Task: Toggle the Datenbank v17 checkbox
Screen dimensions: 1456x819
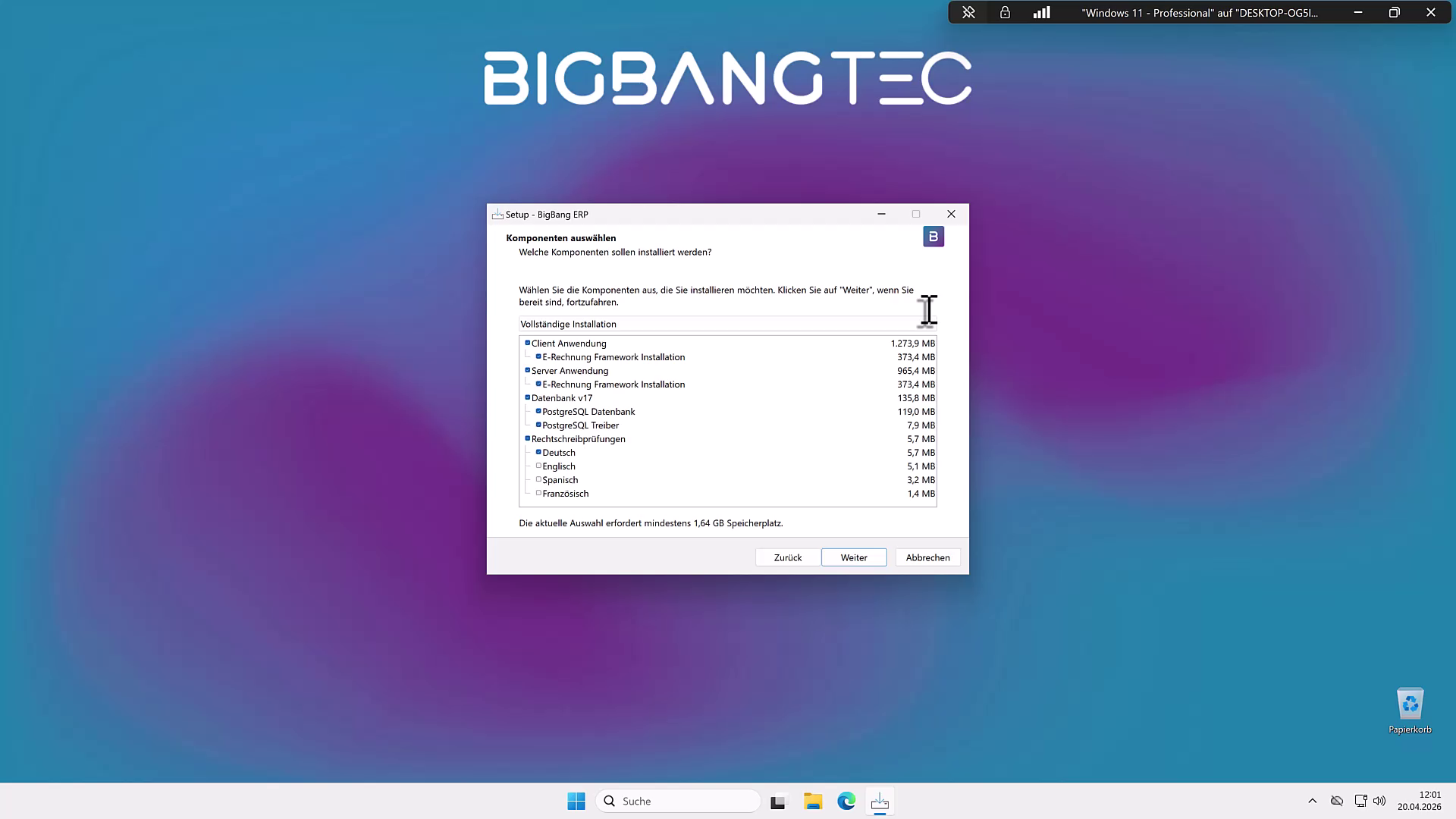Action: pyautogui.click(x=528, y=397)
